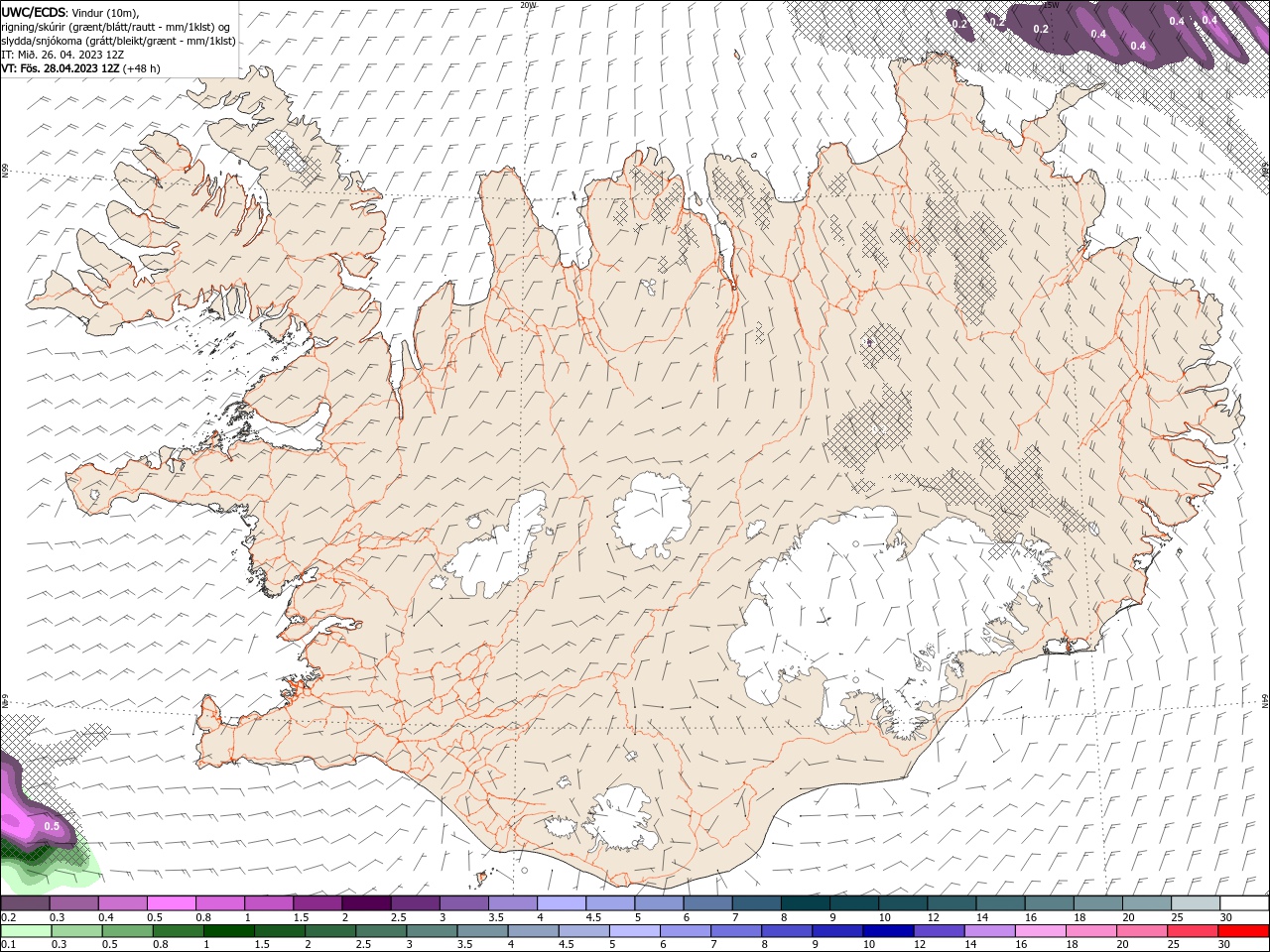Select the 'IT: Mið. 26. 04. 2023 12Z' line
The height and width of the screenshot is (952, 1270).
point(63,54)
